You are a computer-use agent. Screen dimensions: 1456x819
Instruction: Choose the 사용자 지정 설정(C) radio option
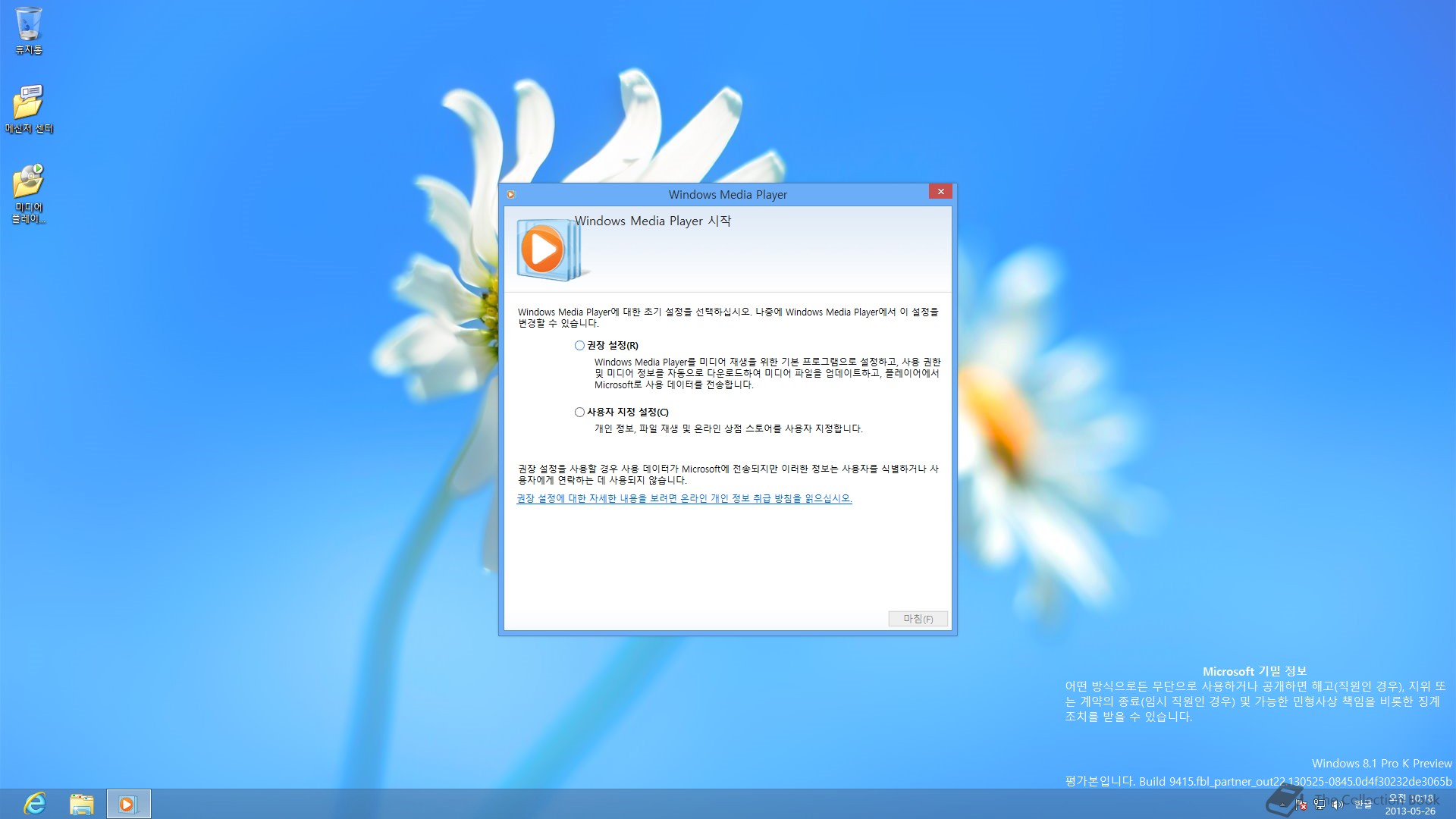[621, 412]
